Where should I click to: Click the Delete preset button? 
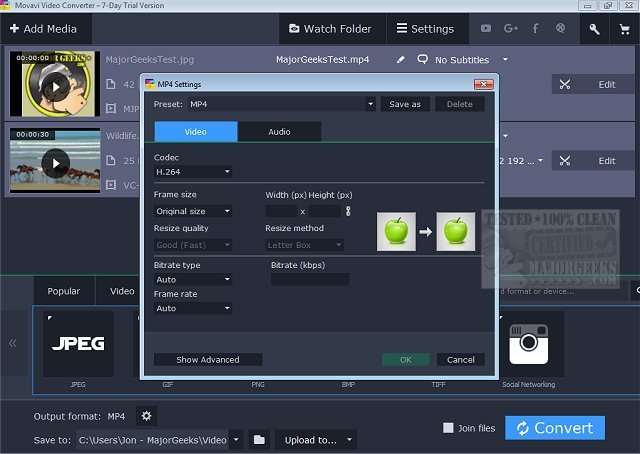(460, 104)
